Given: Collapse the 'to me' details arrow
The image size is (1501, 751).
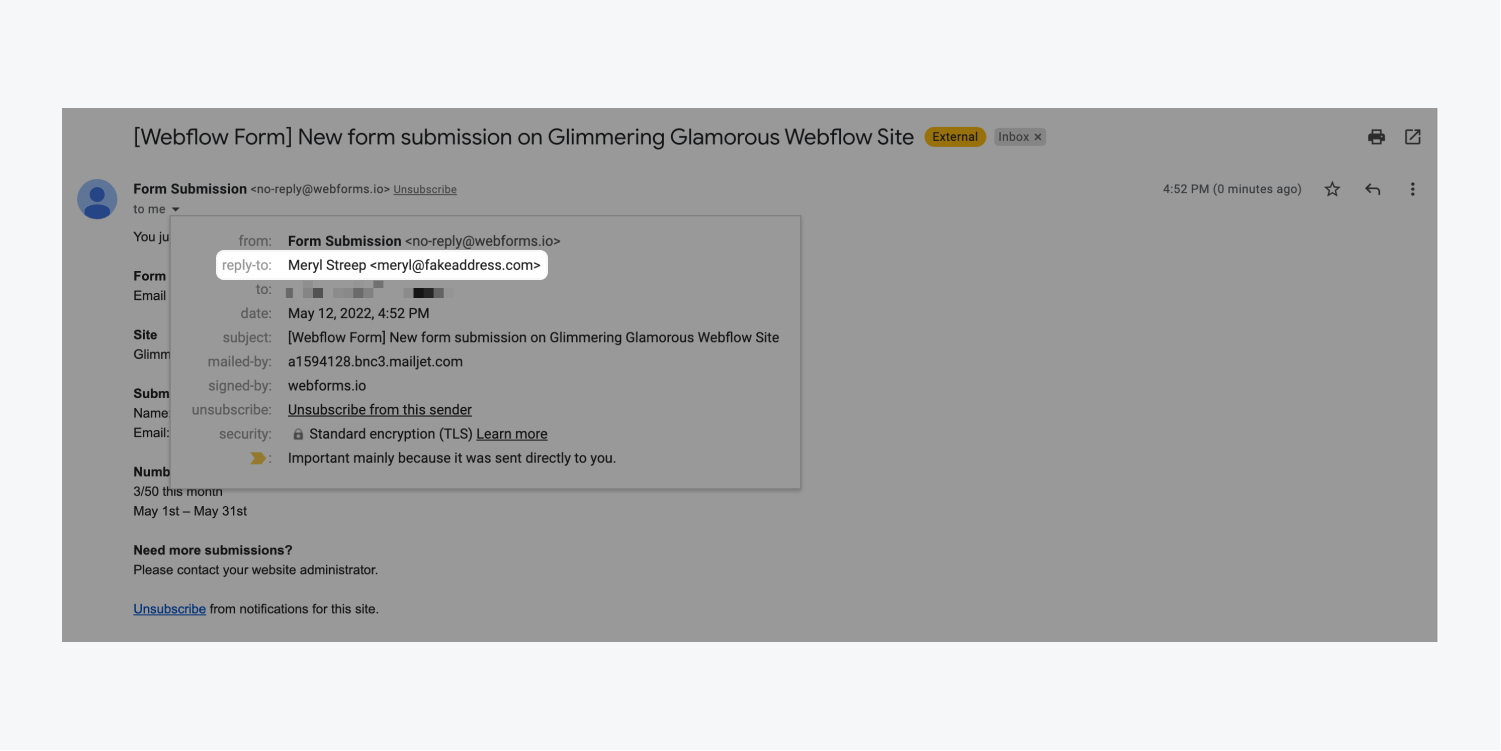Looking at the screenshot, I should (175, 209).
